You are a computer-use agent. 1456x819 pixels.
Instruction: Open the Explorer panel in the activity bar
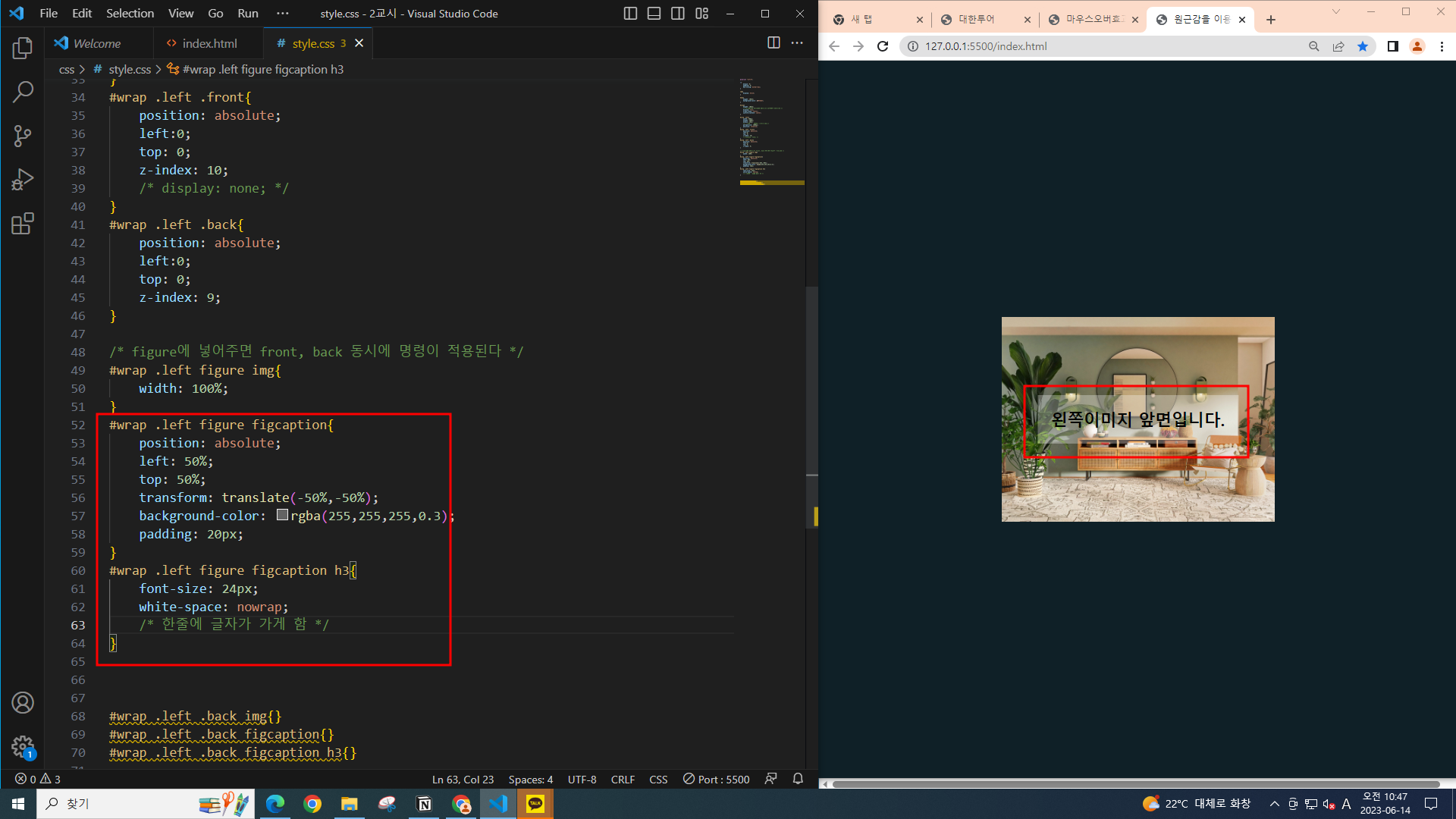pyautogui.click(x=23, y=49)
